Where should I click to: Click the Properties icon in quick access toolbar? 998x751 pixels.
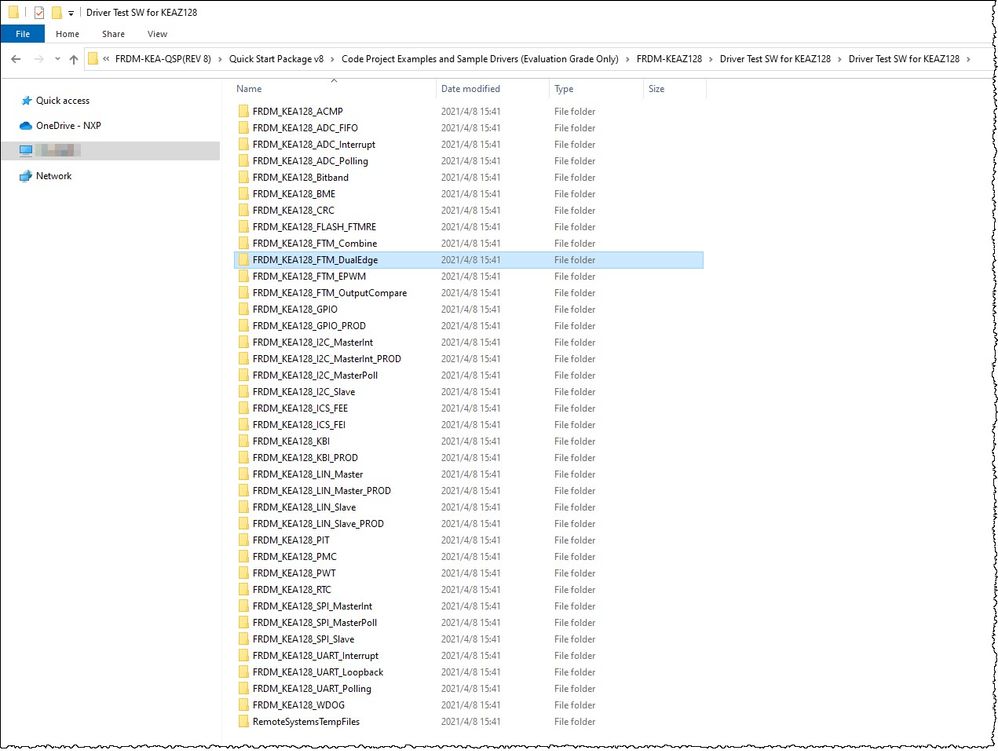pos(39,12)
